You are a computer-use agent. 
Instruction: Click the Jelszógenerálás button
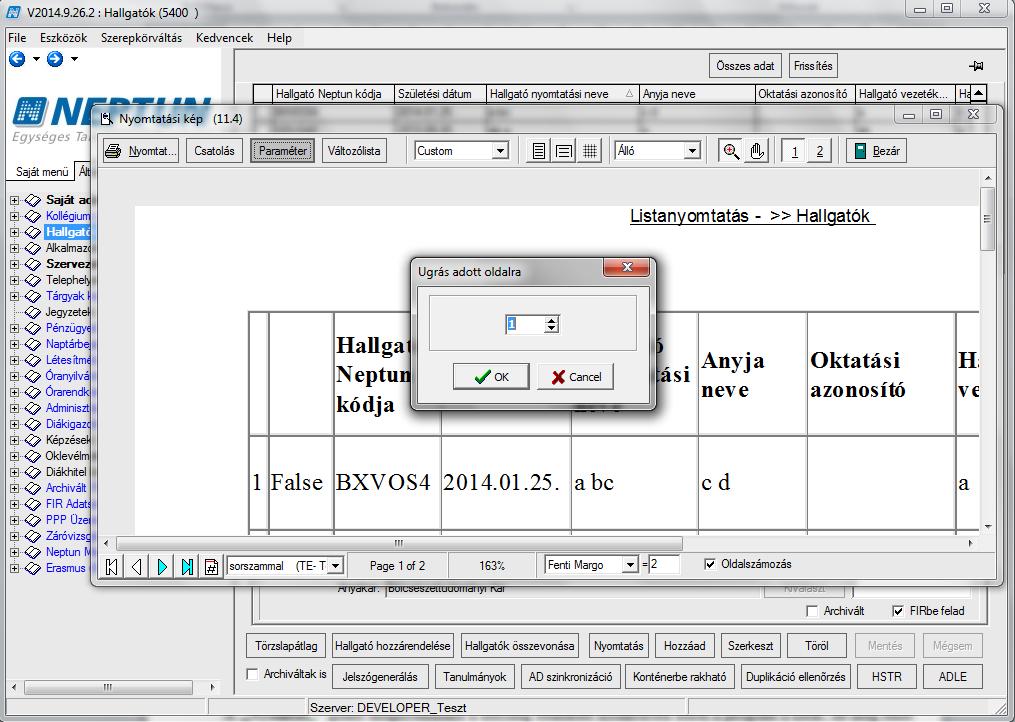pos(380,677)
